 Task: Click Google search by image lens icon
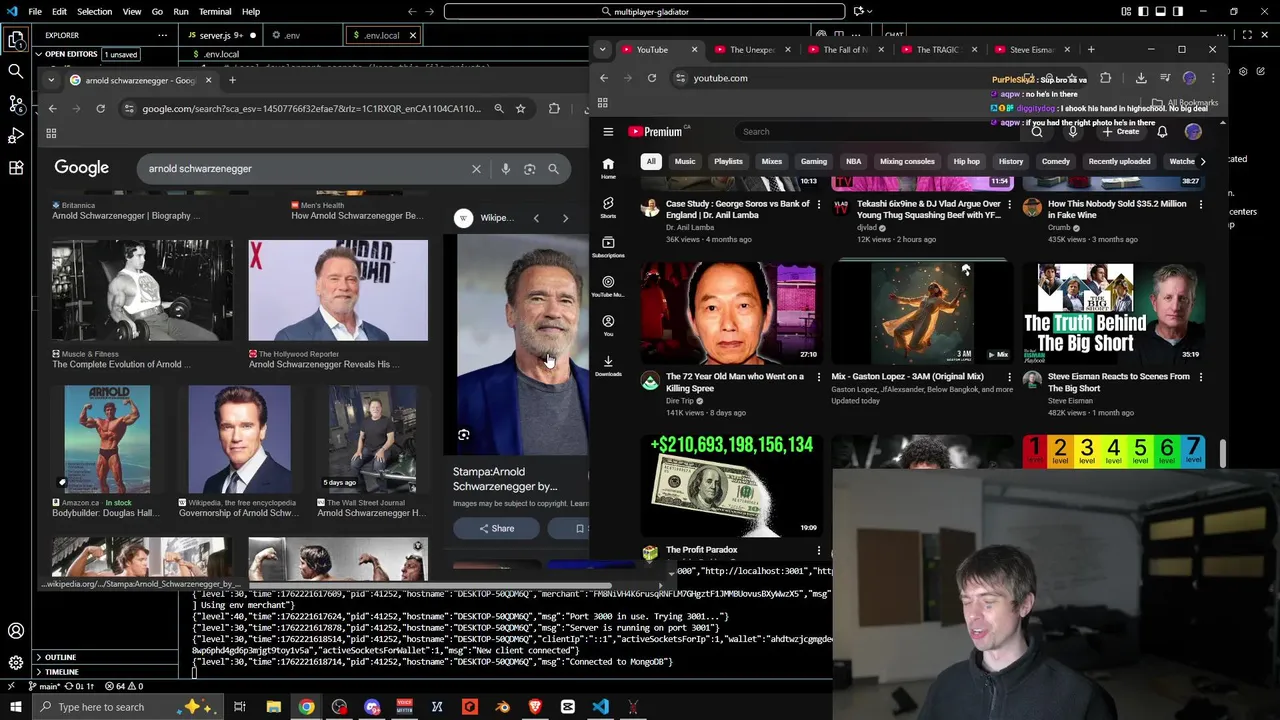[x=529, y=169]
